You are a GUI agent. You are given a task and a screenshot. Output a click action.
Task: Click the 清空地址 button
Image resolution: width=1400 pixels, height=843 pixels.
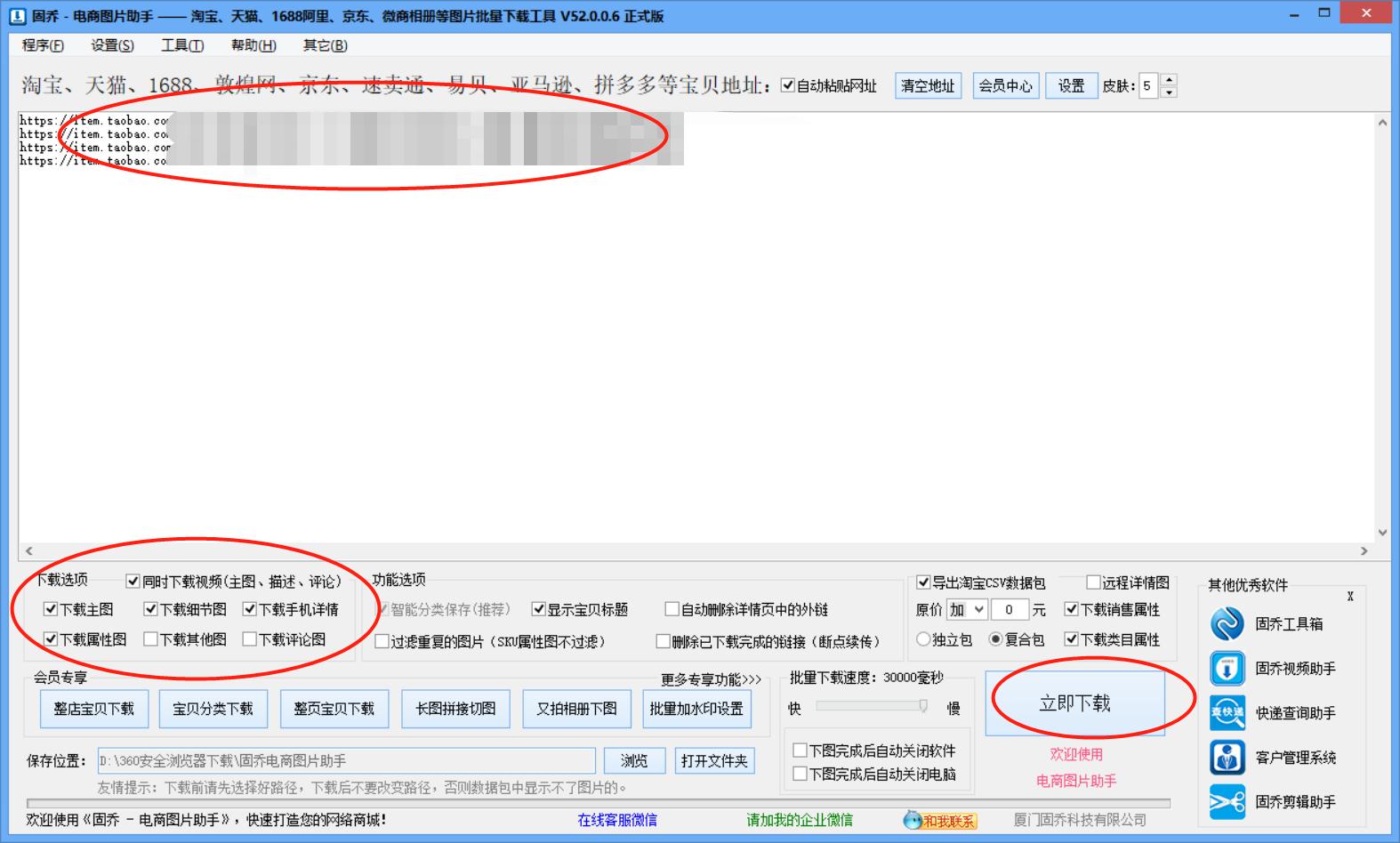tap(928, 86)
